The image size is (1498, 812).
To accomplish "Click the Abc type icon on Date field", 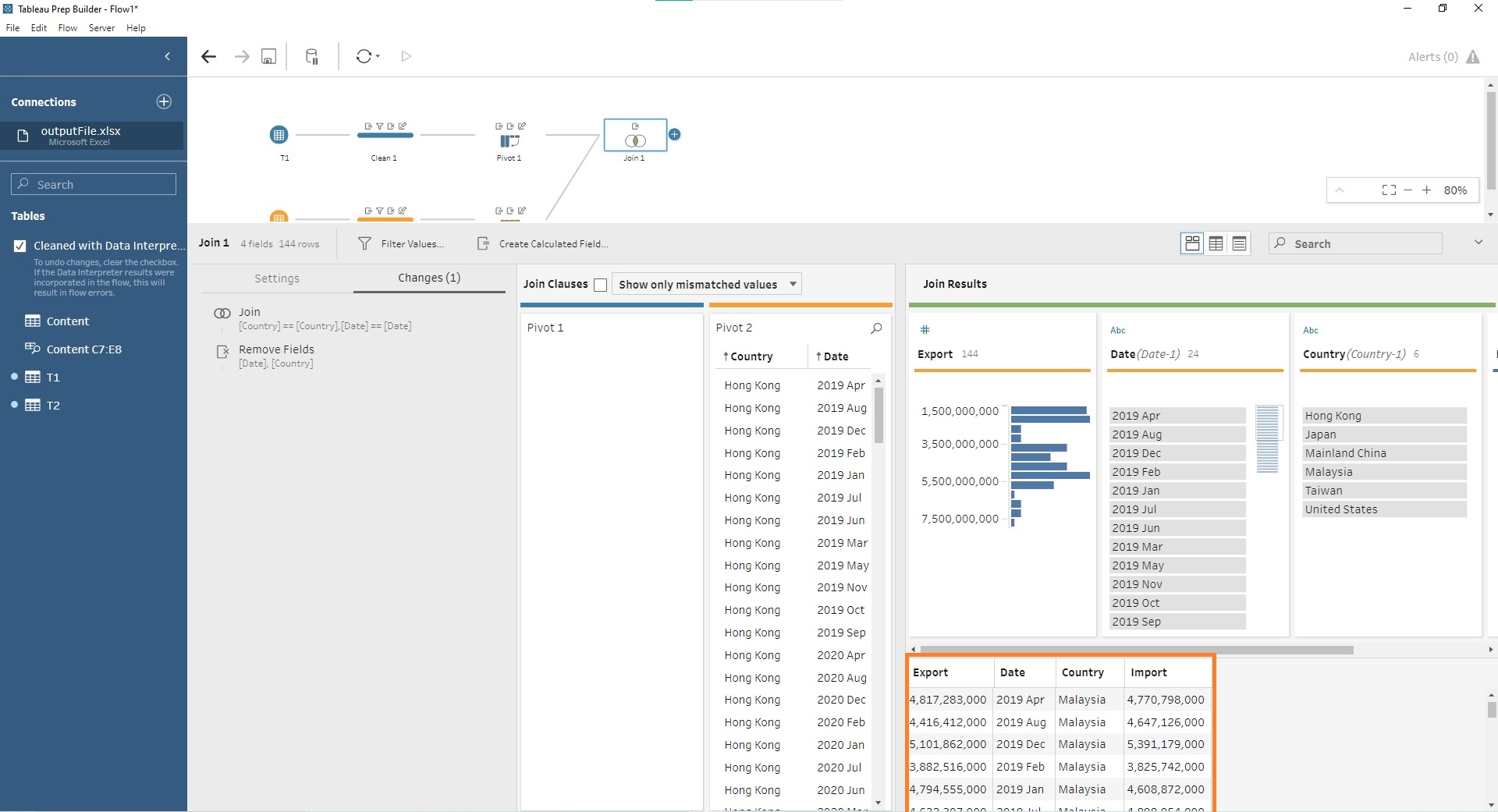I will pos(1118,330).
